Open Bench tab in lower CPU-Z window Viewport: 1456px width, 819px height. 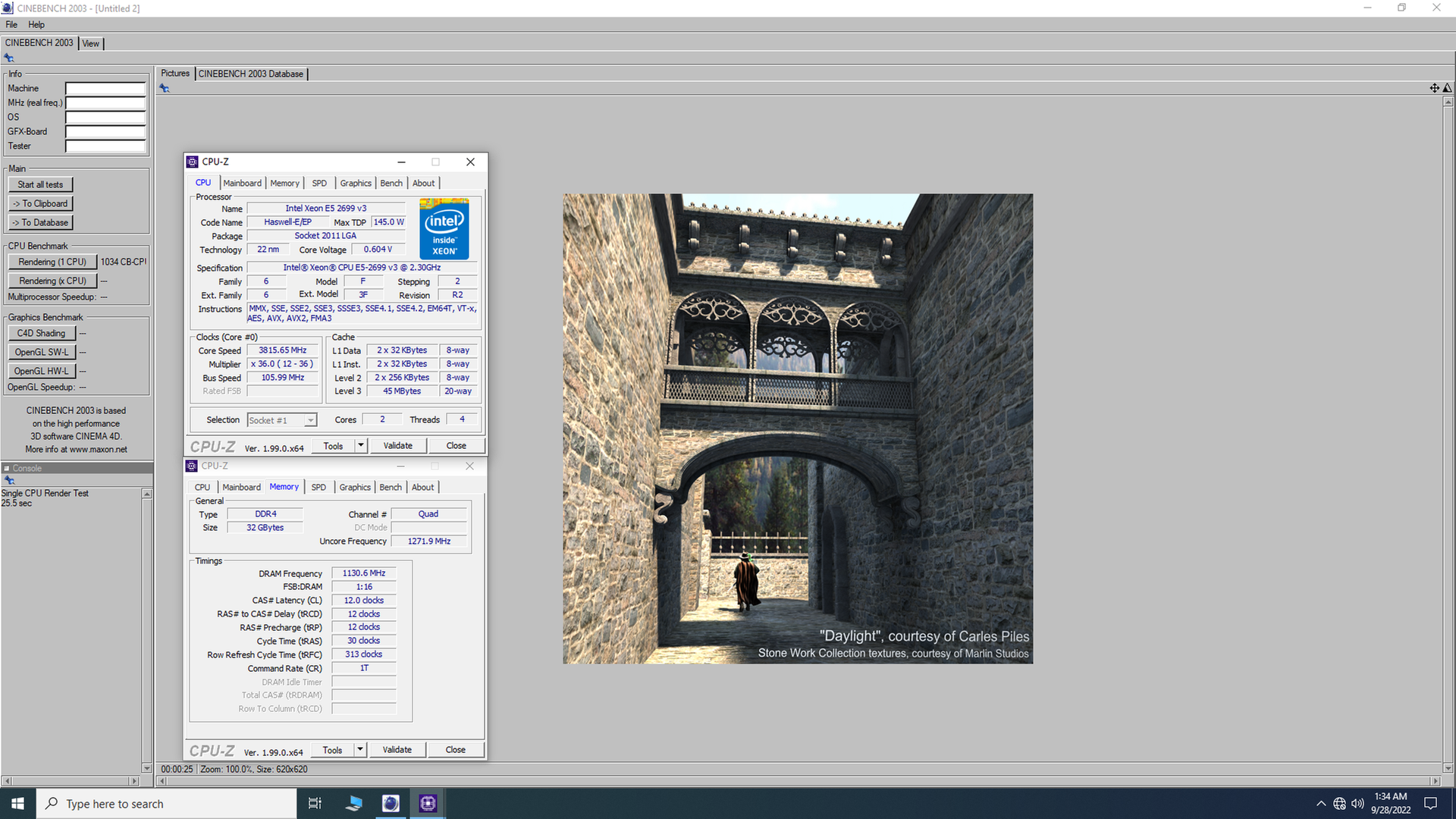click(391, 487)
